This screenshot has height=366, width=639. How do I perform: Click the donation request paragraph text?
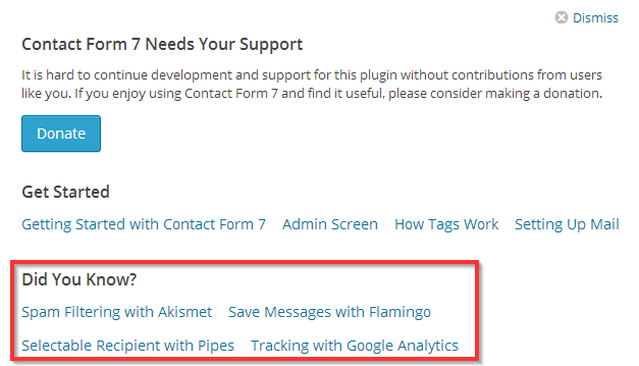(x=312, y=84)
